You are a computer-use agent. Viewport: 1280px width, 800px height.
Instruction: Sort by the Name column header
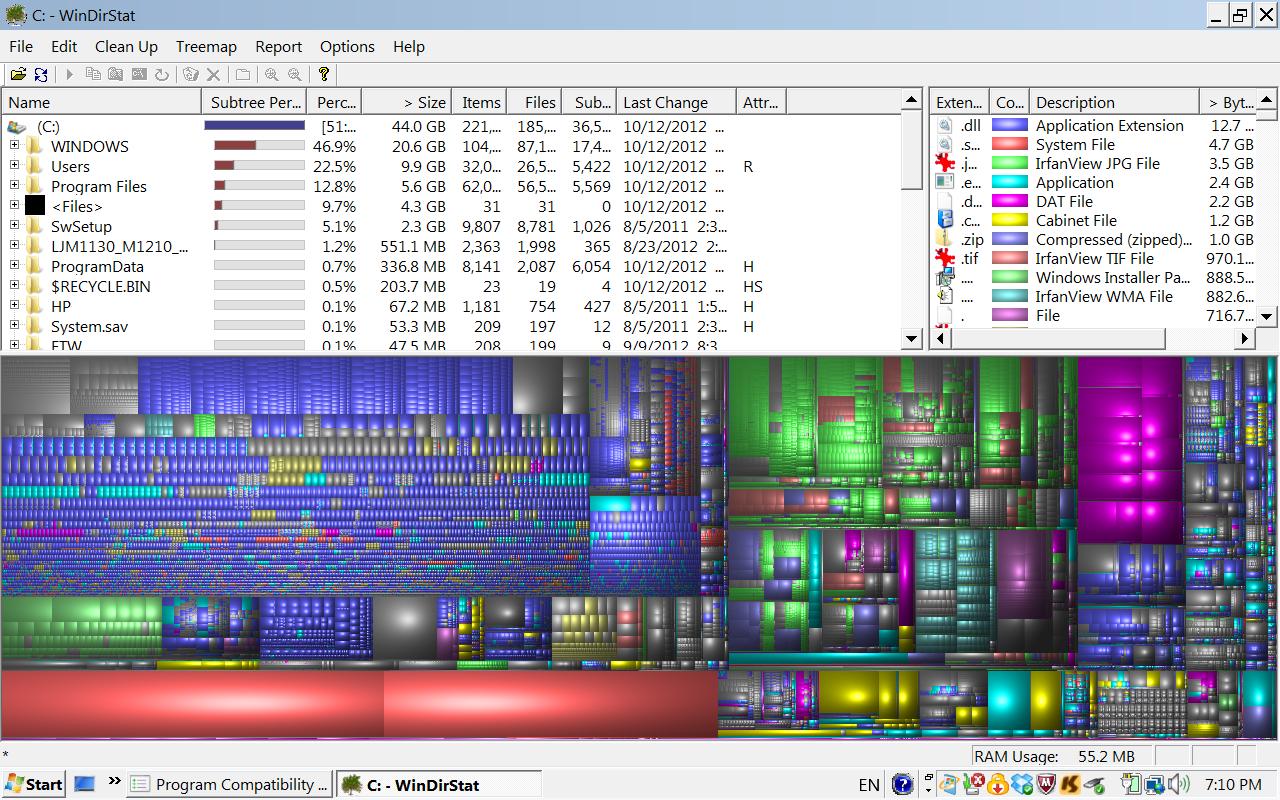point(101,102)
